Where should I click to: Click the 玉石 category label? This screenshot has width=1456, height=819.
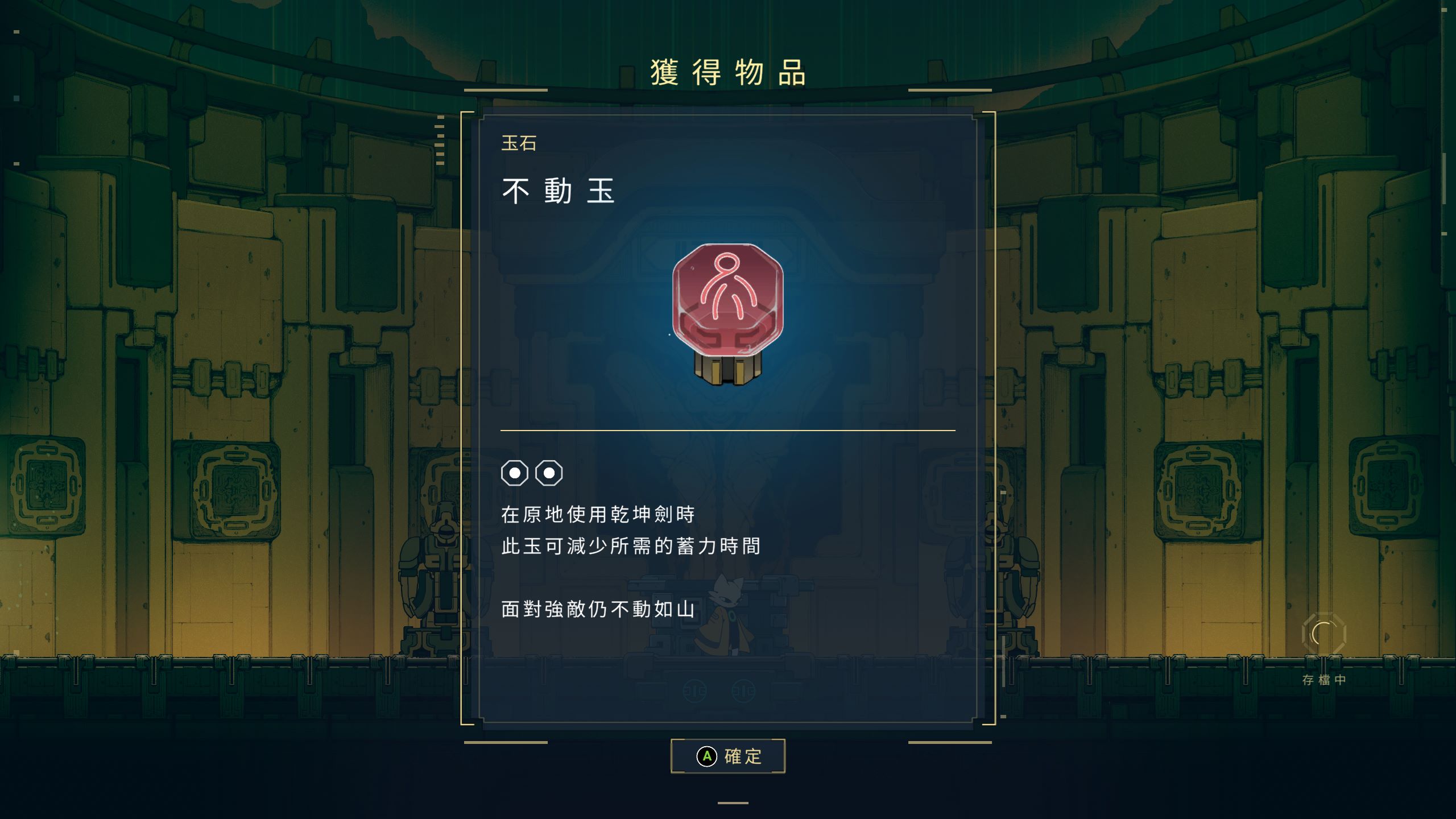pos(519,143)
